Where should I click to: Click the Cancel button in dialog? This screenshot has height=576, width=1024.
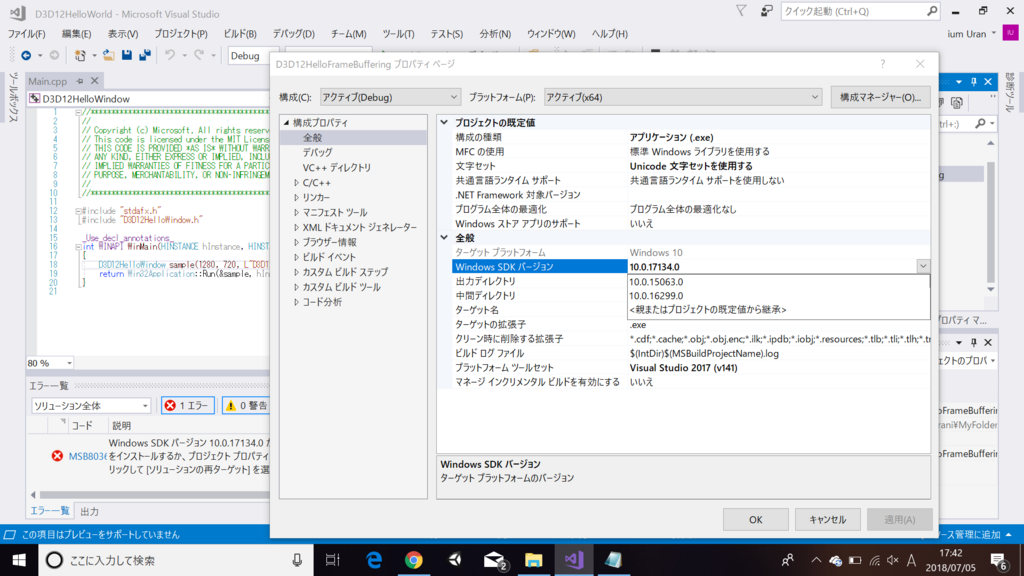(827, 520)
